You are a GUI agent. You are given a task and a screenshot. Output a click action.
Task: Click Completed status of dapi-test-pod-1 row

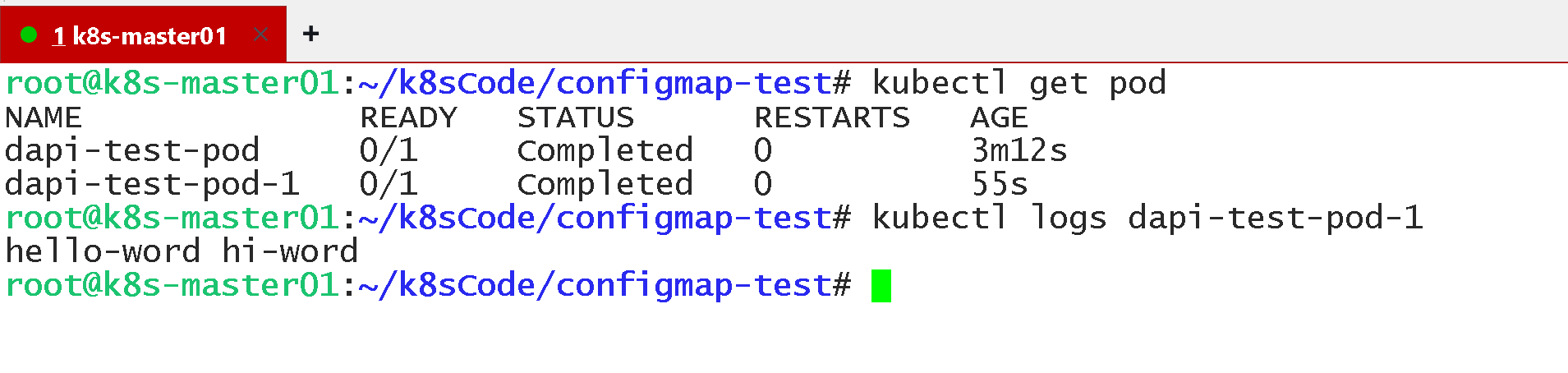pos(605,184)
